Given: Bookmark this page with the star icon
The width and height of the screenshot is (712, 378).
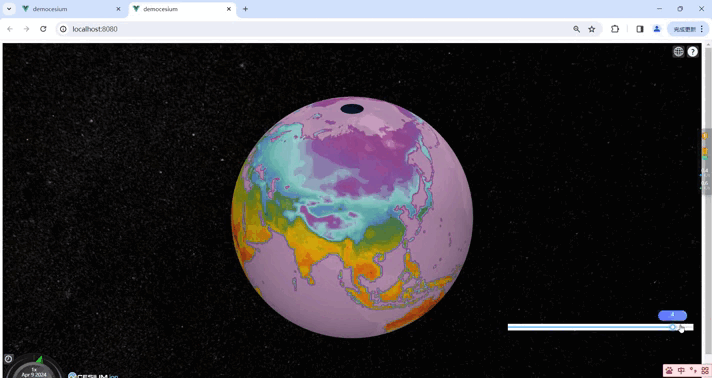Looking at the screenshot, I should click(592, 29).
